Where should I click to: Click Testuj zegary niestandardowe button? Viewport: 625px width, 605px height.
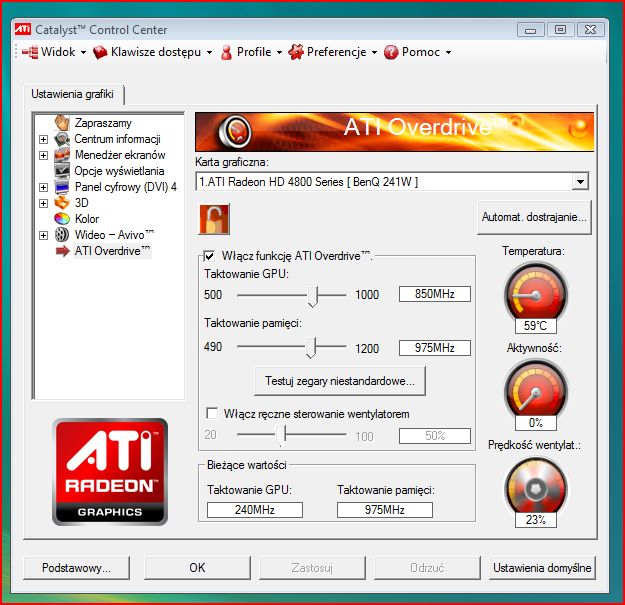point(340,381)
